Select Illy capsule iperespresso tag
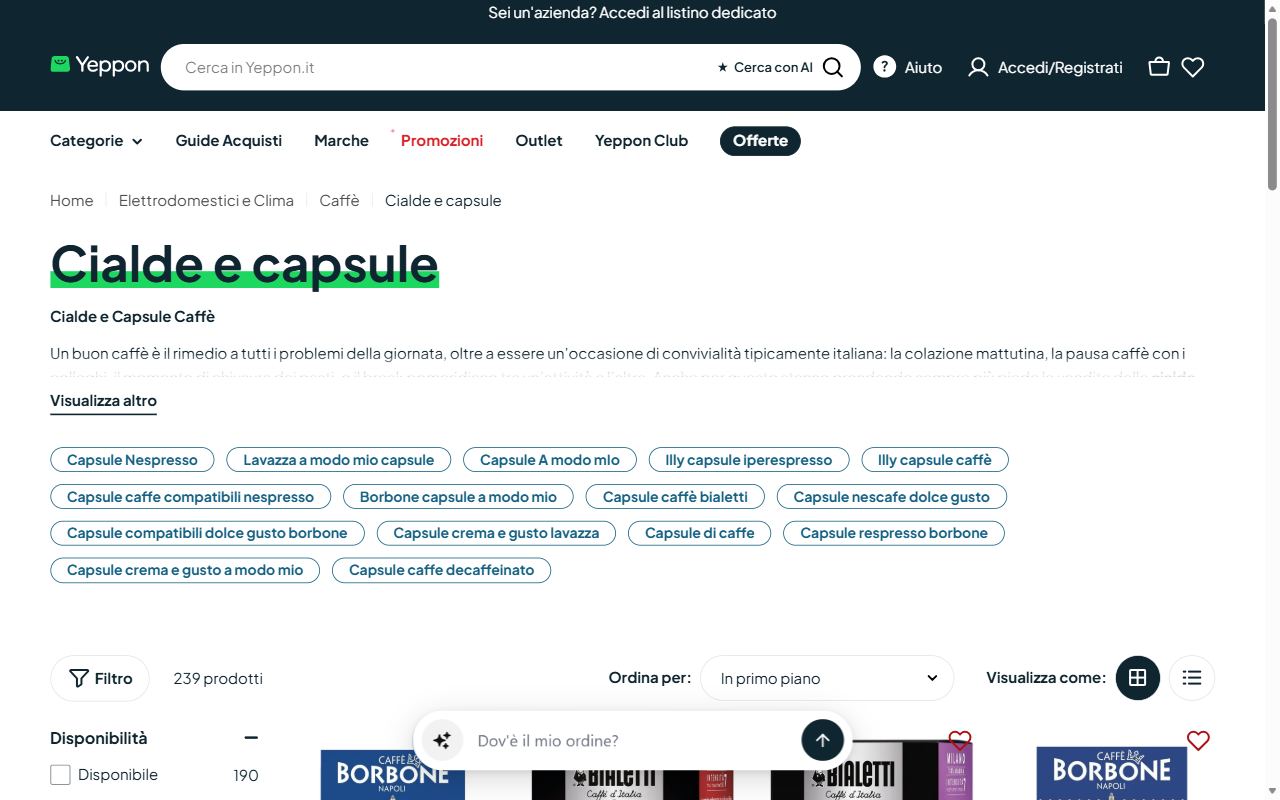This screenshot has width=1280, height=800. pos(749,460)
